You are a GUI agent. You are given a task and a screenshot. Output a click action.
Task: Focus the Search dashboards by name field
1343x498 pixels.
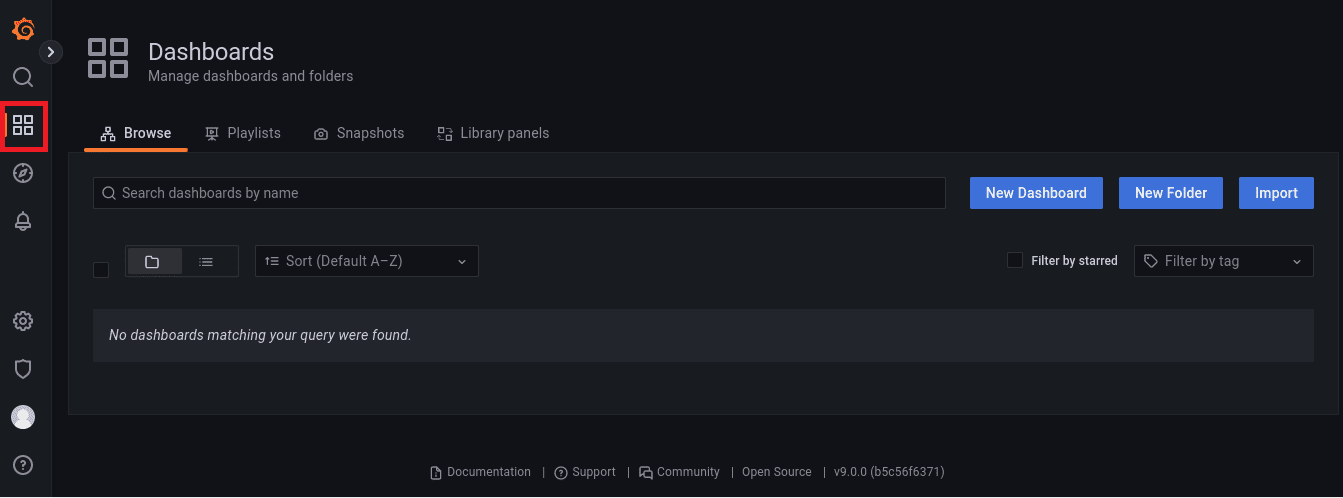coord(519,193)
